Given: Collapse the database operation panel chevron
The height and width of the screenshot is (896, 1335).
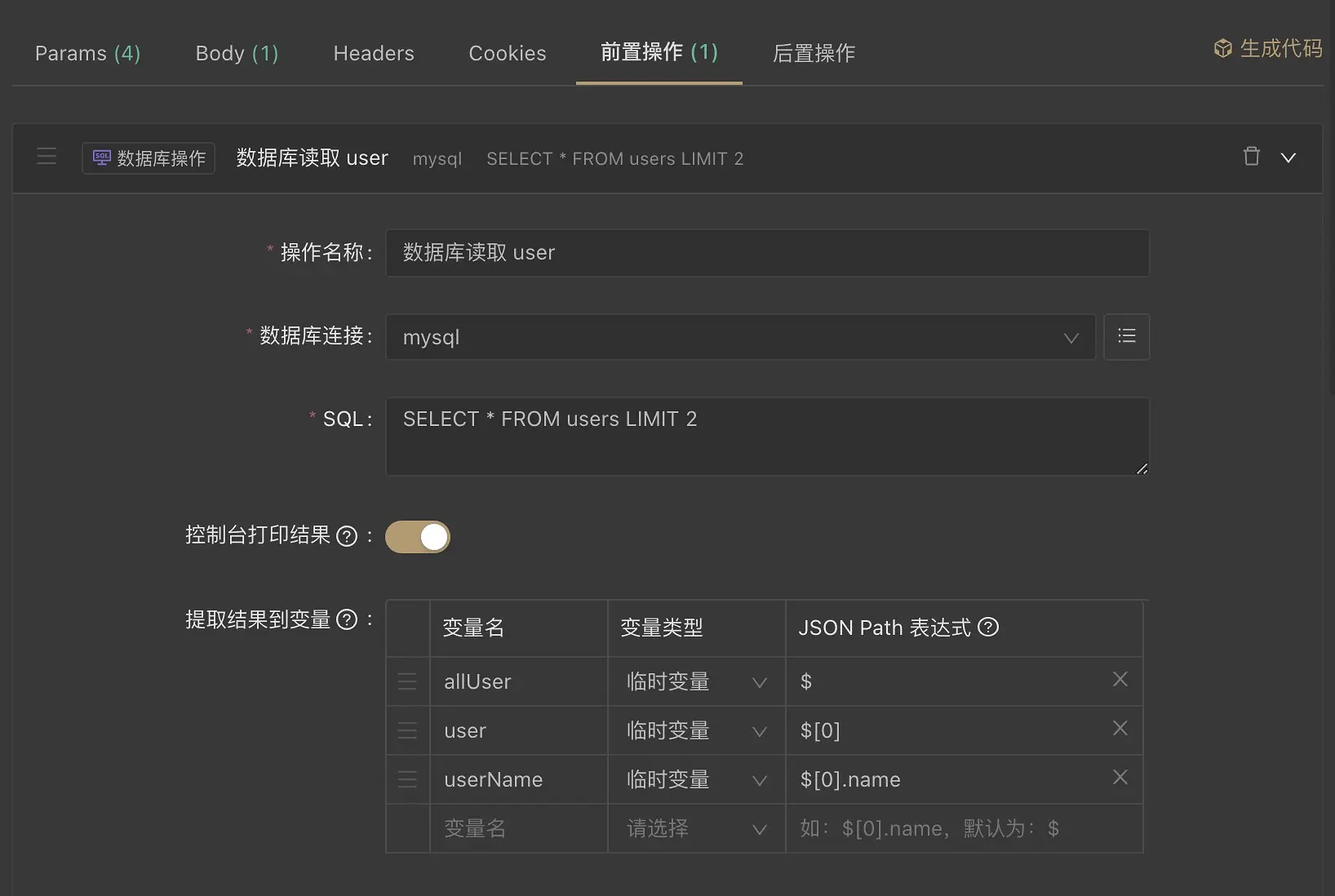Looking at the screenshot, I should coord(1288,157).
